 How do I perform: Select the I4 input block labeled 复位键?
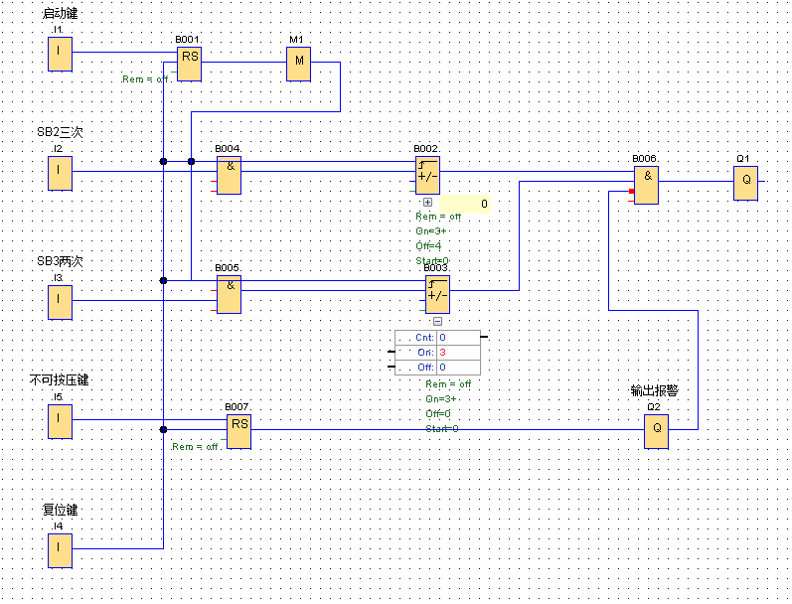click(x=60, y=549)
